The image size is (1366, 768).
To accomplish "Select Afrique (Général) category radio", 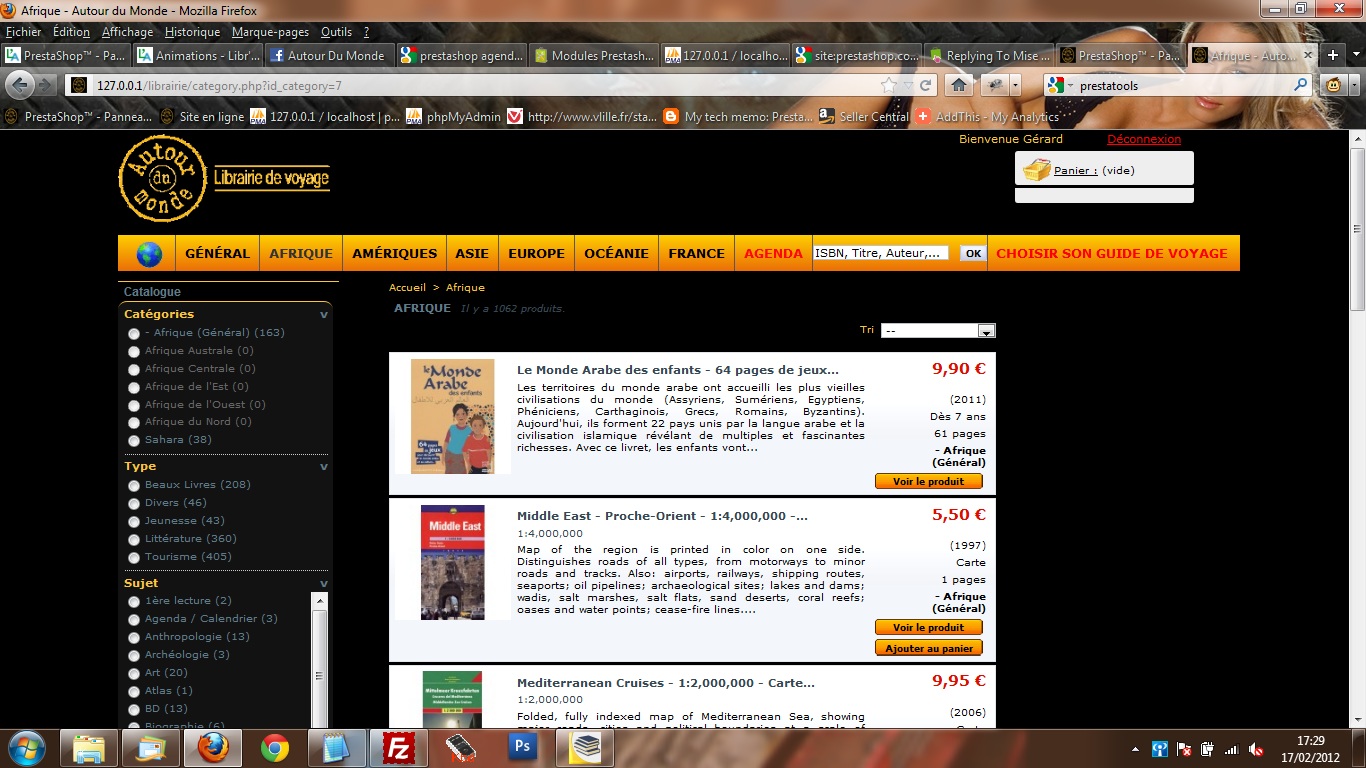I will coord(134,333).
